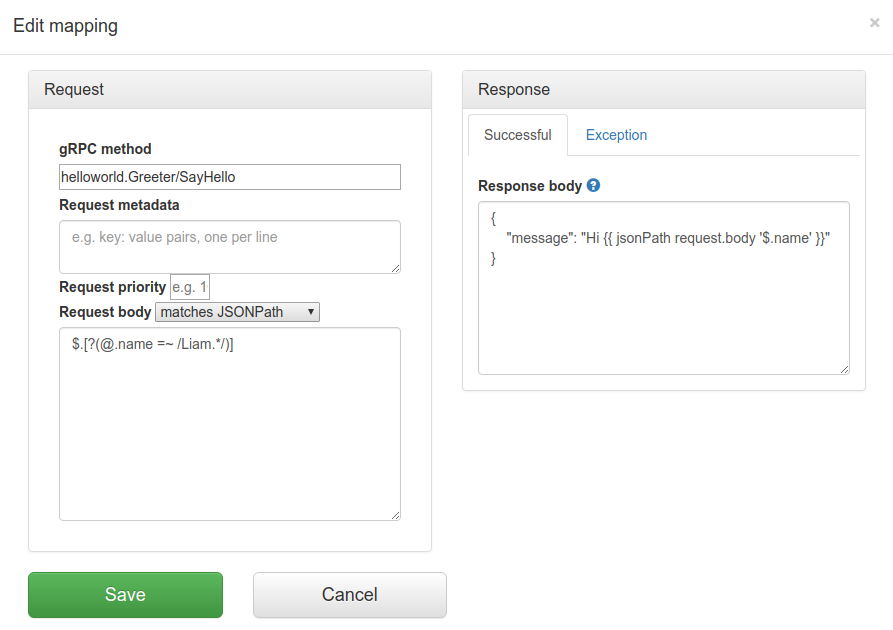The image size is (893, 630).
Task: Click the Cancel button
Action: click(x=349, y=594)
